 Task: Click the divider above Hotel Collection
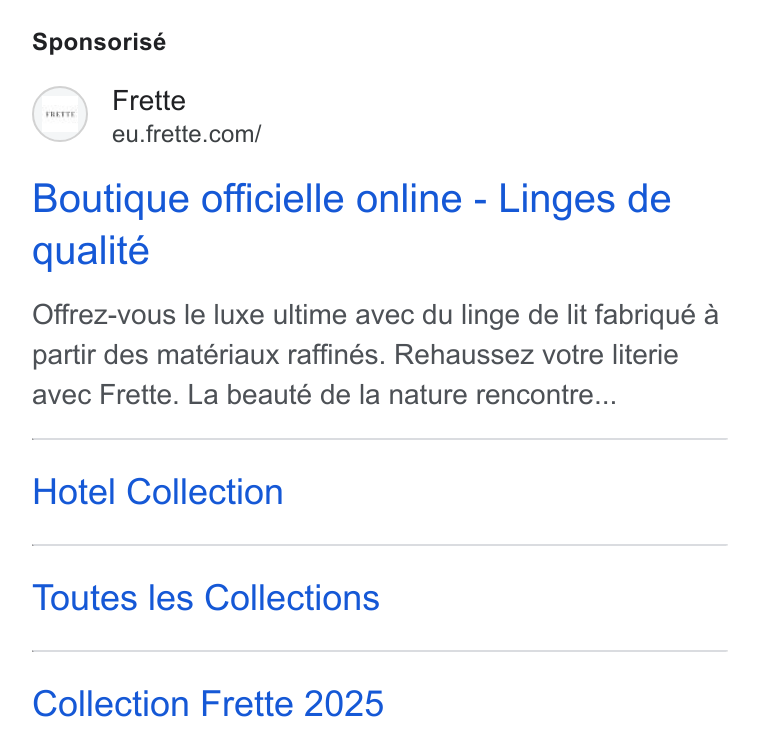point(380,439)
